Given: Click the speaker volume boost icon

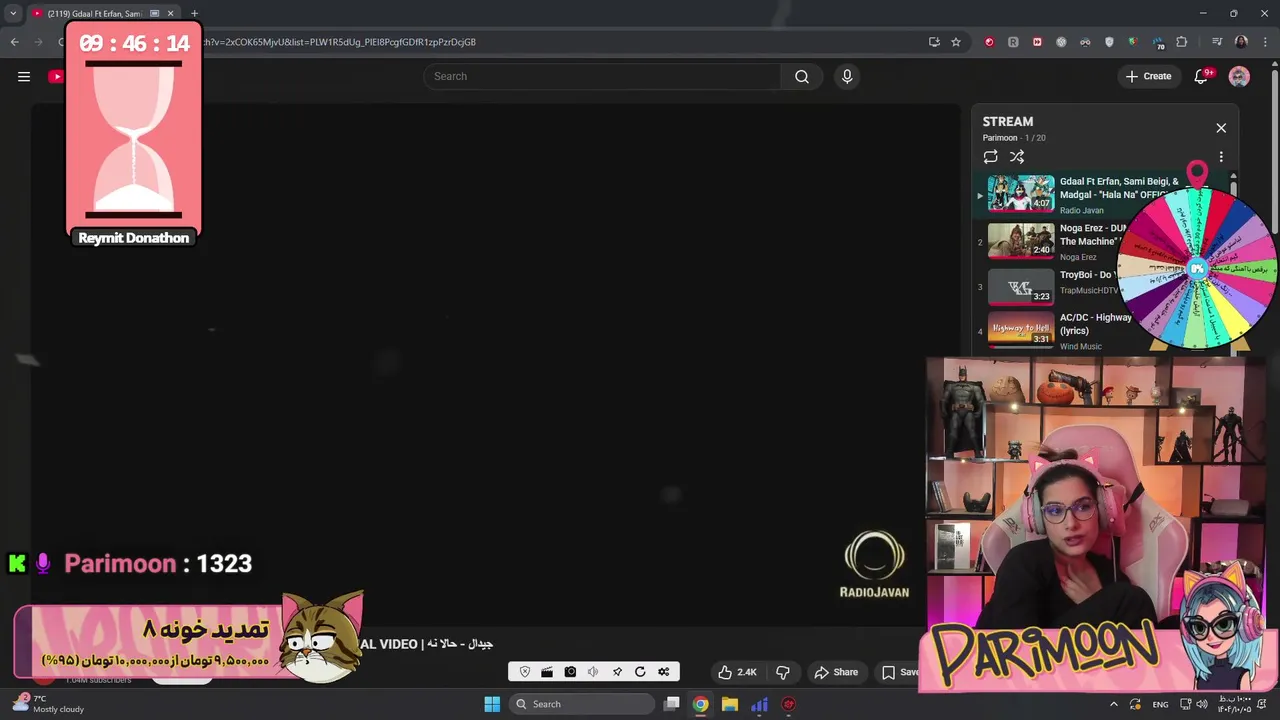Looking at the screenshot, I should click(x=593, y=672).
